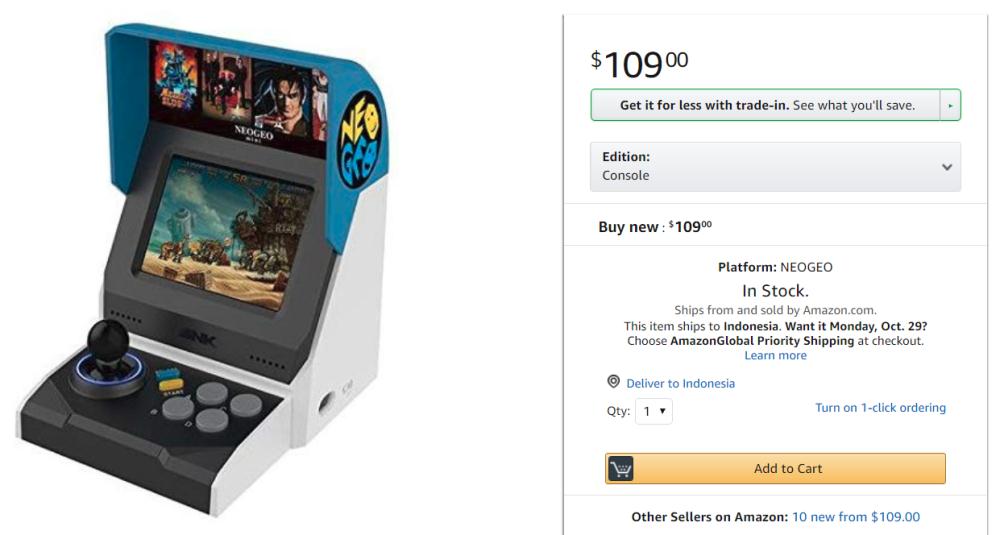Open the Qty quantity dropdown

click(x=654, y=411)
